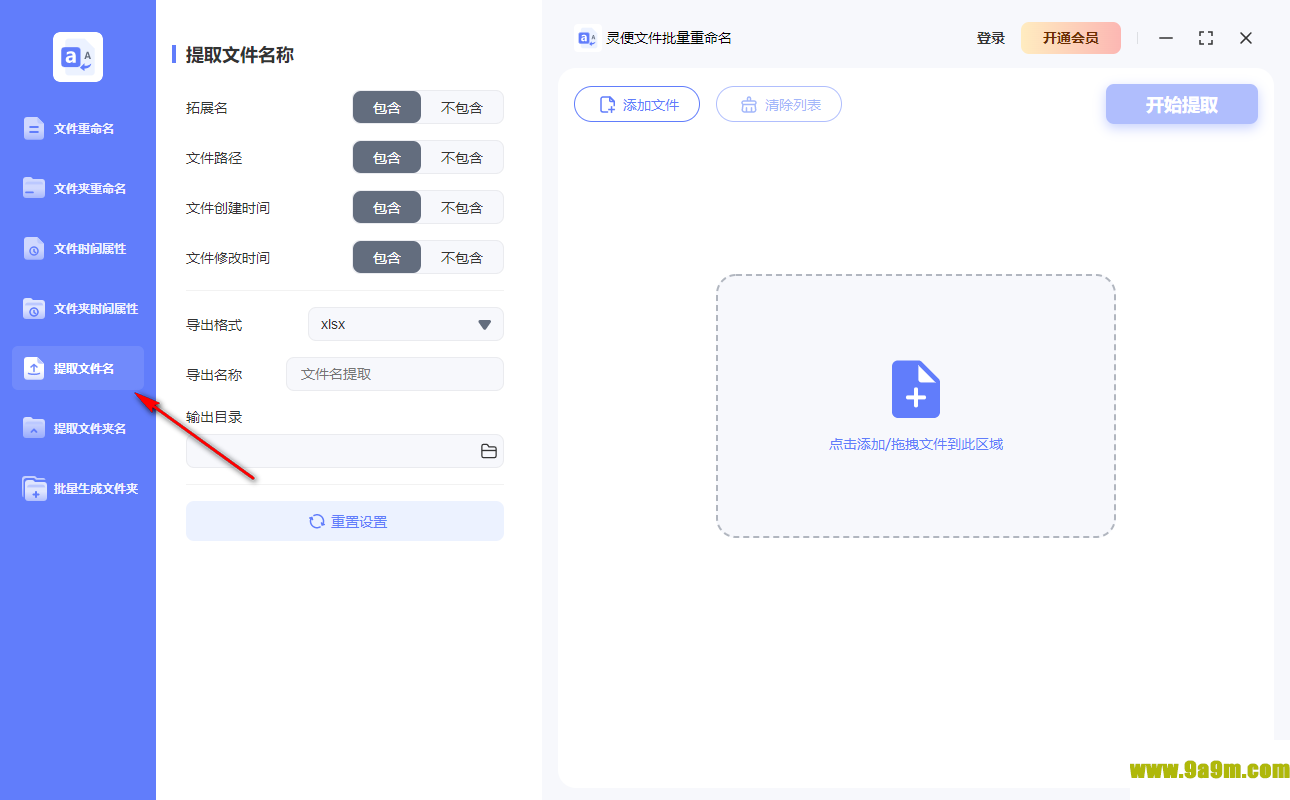
Task: Select 提取文件名 sidebar item
Action: click(x=78, y=368)
